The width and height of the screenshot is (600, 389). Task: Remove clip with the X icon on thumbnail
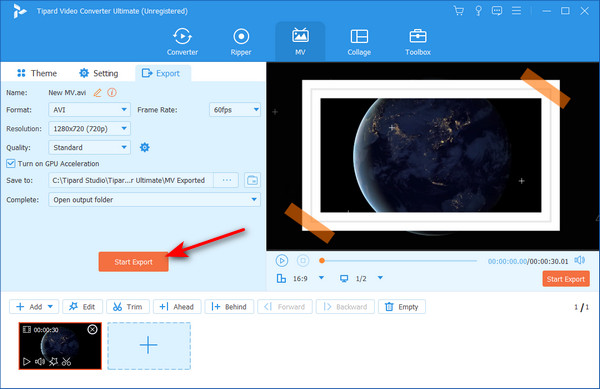[92, 329]
